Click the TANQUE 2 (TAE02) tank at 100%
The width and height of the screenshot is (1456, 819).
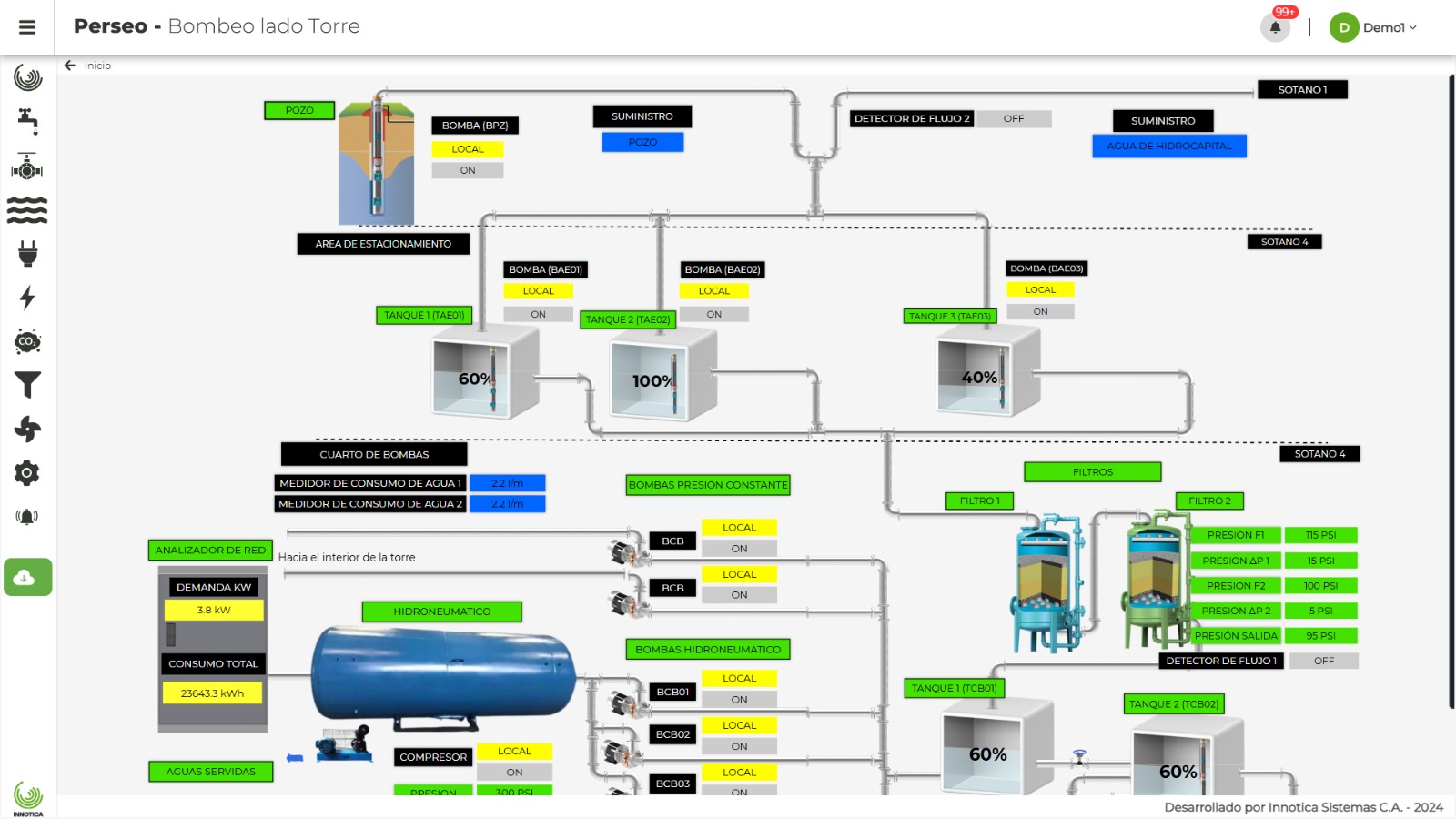coord(663,375)
